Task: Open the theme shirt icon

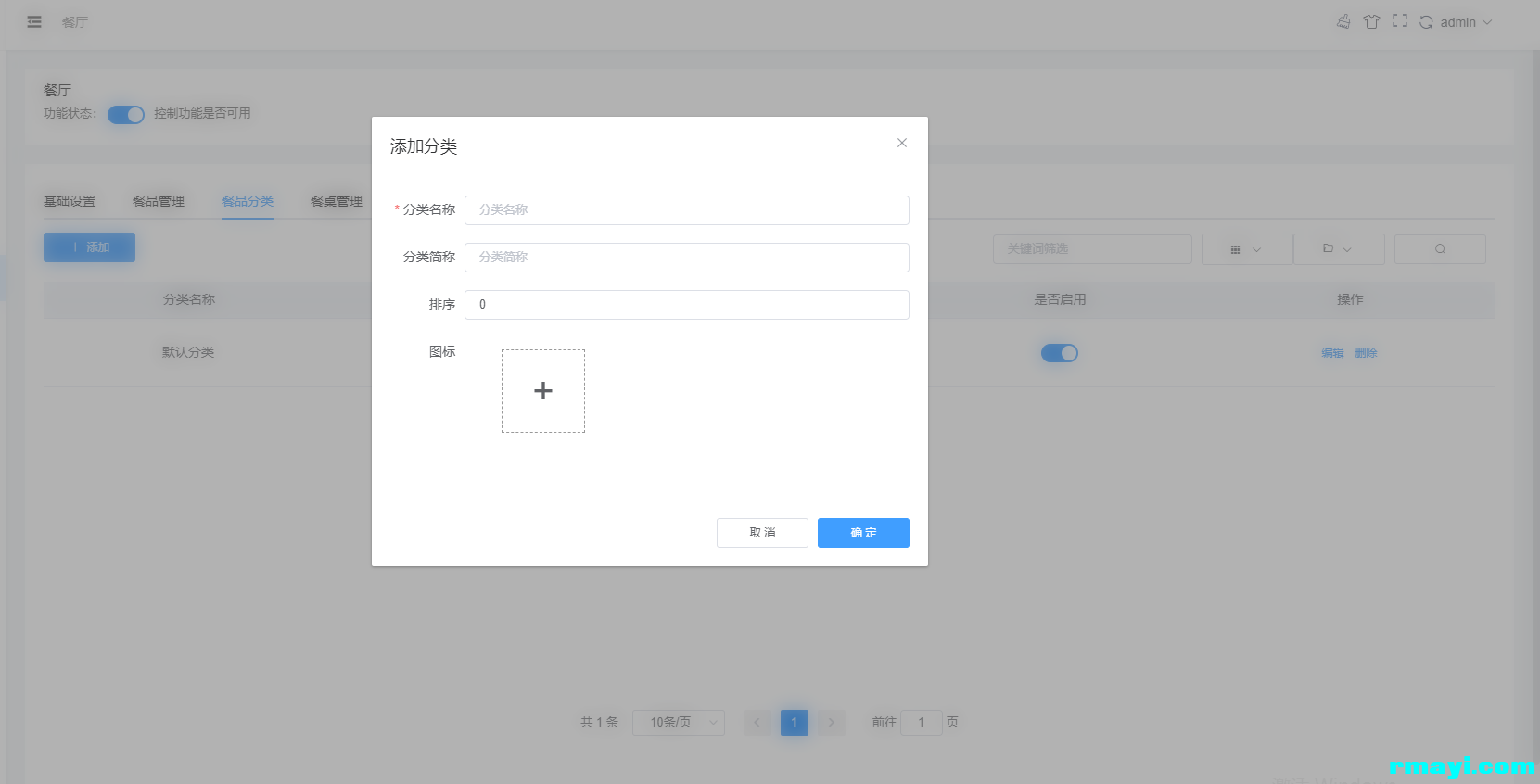Action: 1371,21
